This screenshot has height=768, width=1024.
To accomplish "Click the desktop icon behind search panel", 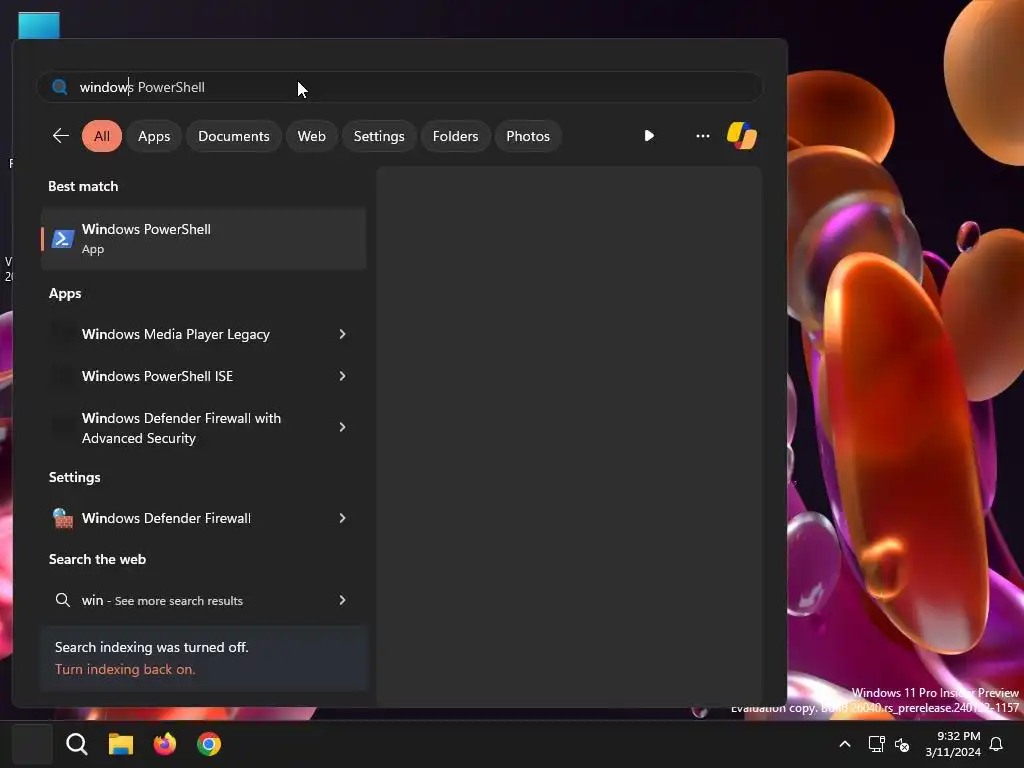I will tap(39, 25).
